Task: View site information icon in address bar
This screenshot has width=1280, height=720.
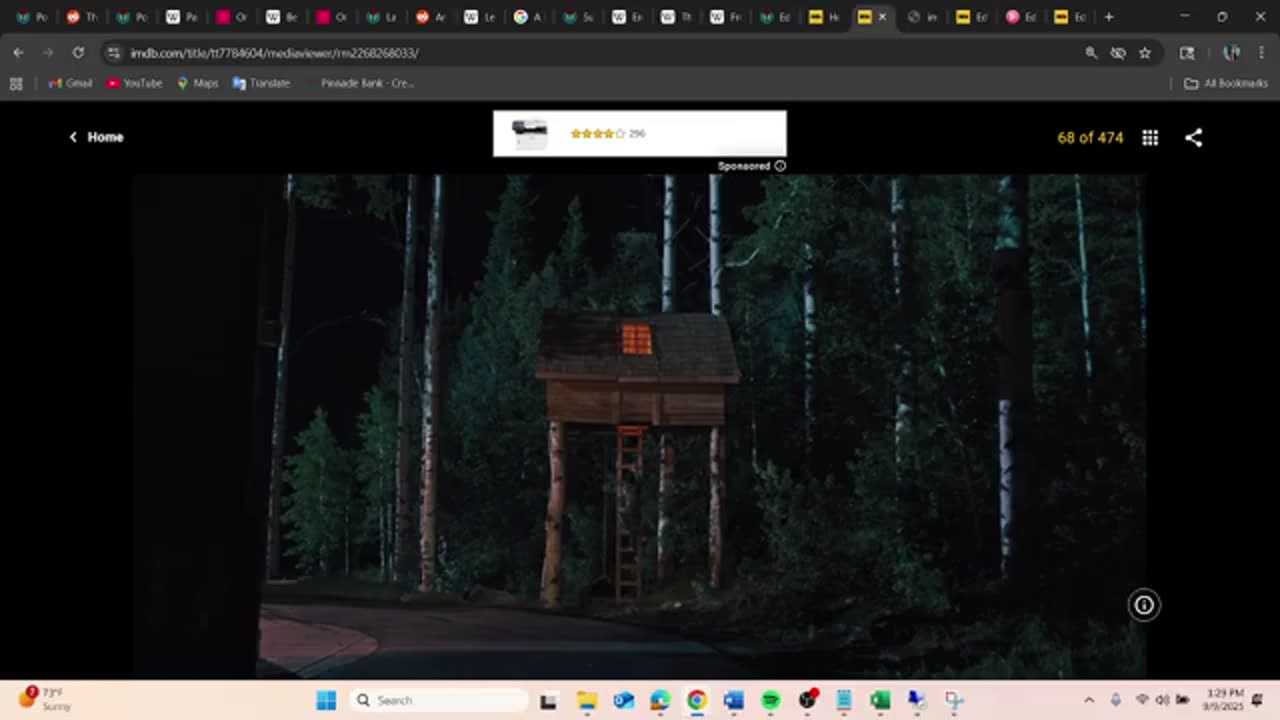Action: (x=113, y=53)
